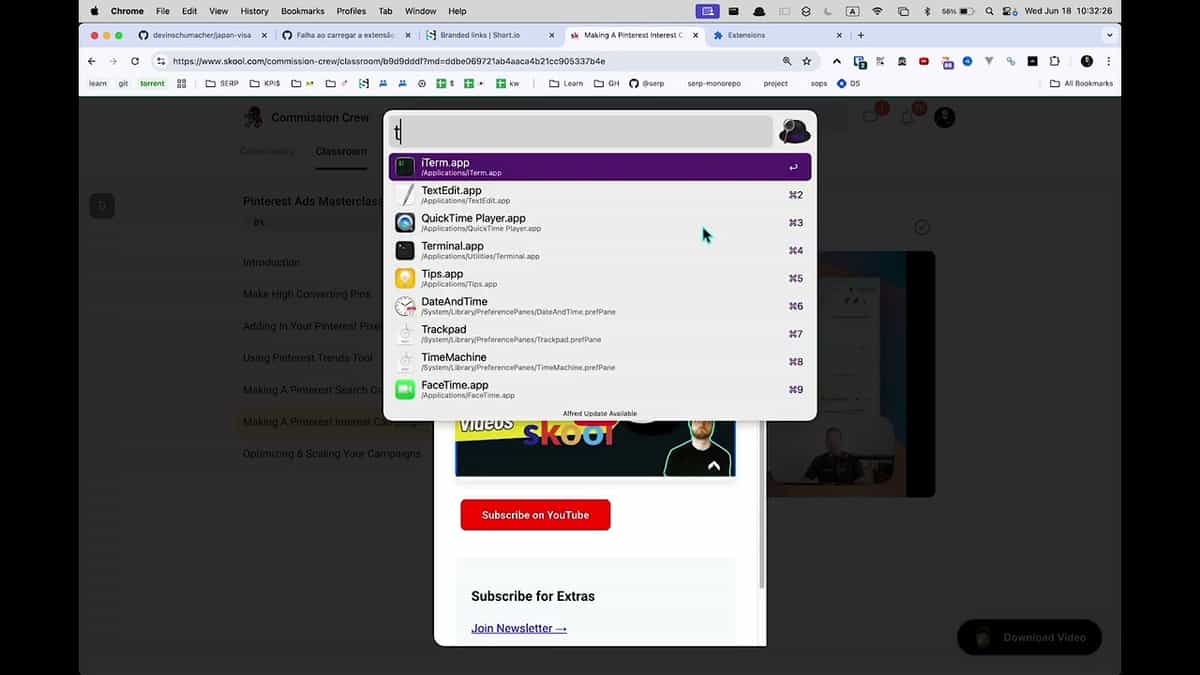The image size is (1200, 675).
Task: Select the FaceTime.app result
Action: [x=598, y=389]
